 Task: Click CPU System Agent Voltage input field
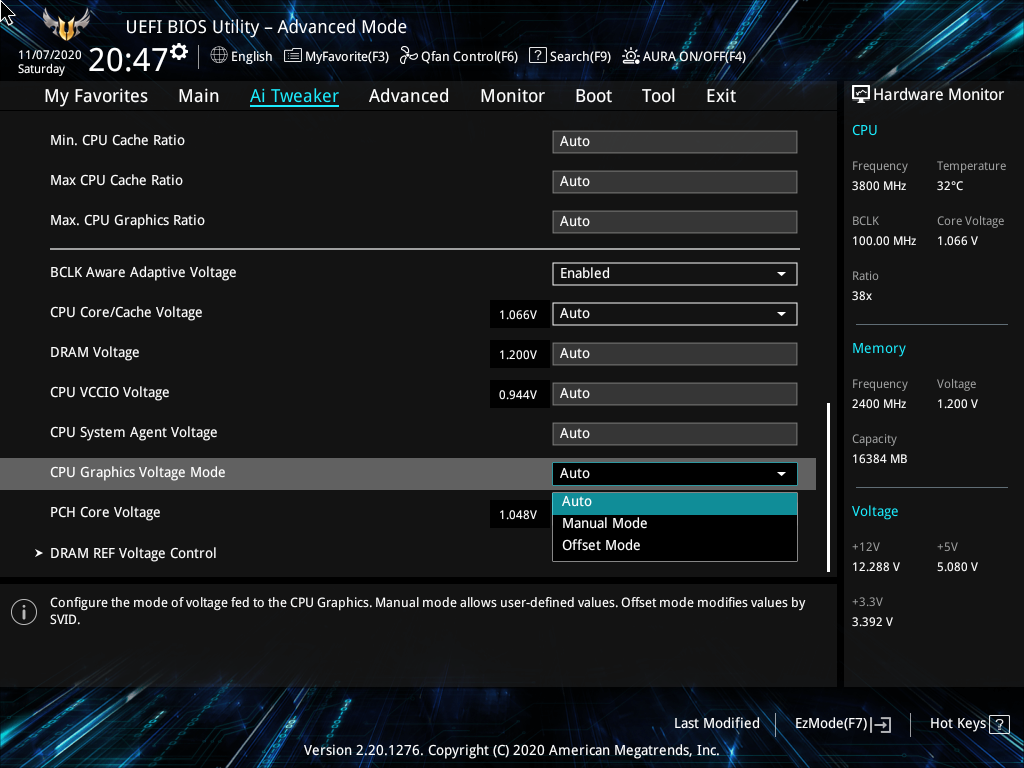point(675,434)
